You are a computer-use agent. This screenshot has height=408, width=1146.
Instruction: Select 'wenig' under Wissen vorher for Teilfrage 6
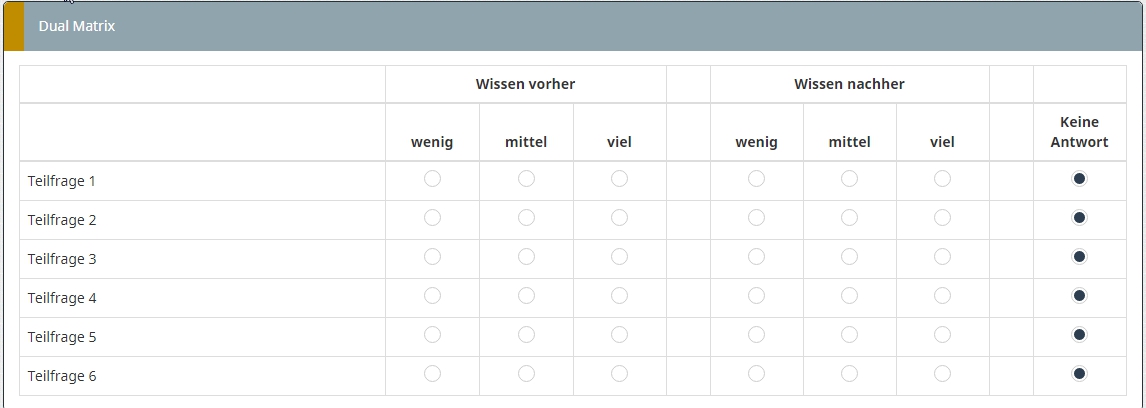(432, 374)
